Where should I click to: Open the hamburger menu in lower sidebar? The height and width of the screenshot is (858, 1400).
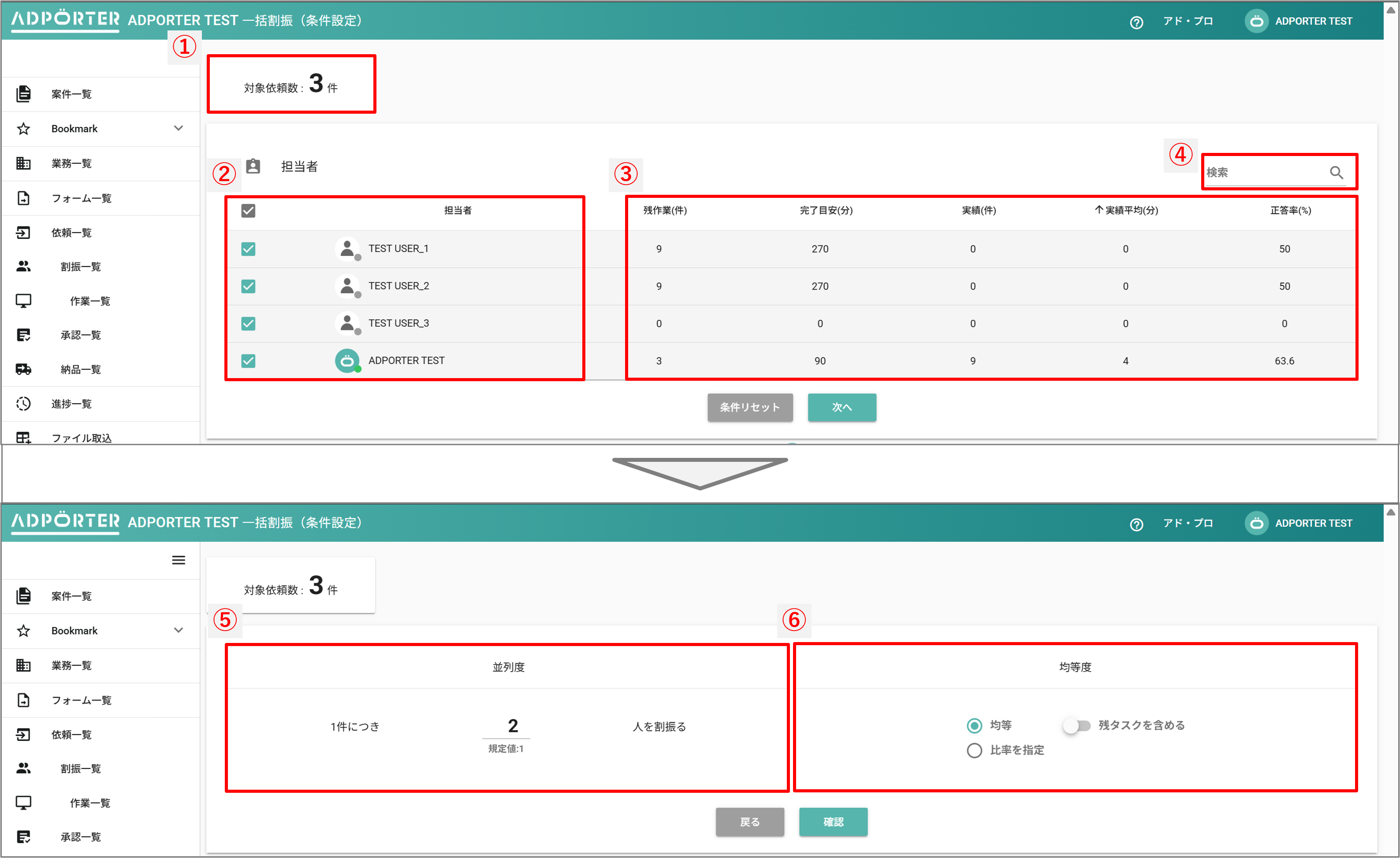click(x=179, y=560)
